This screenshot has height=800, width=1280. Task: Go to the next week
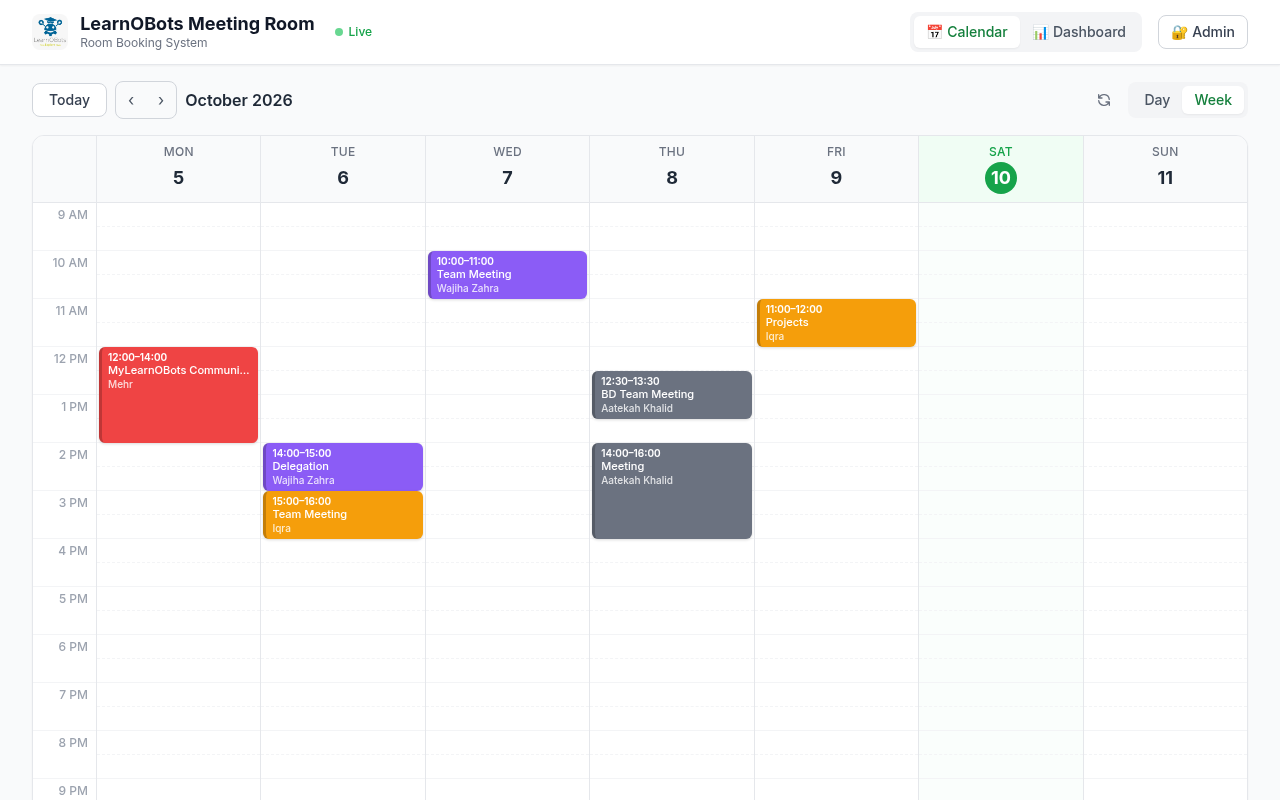click(x=161, y=100)
